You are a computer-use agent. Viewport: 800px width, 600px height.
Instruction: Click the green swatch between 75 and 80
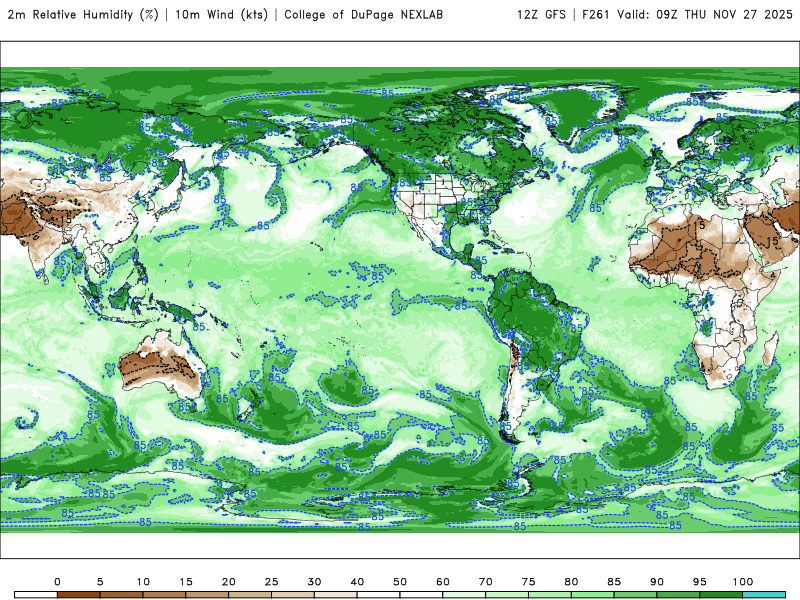click(x=550, y=595)
